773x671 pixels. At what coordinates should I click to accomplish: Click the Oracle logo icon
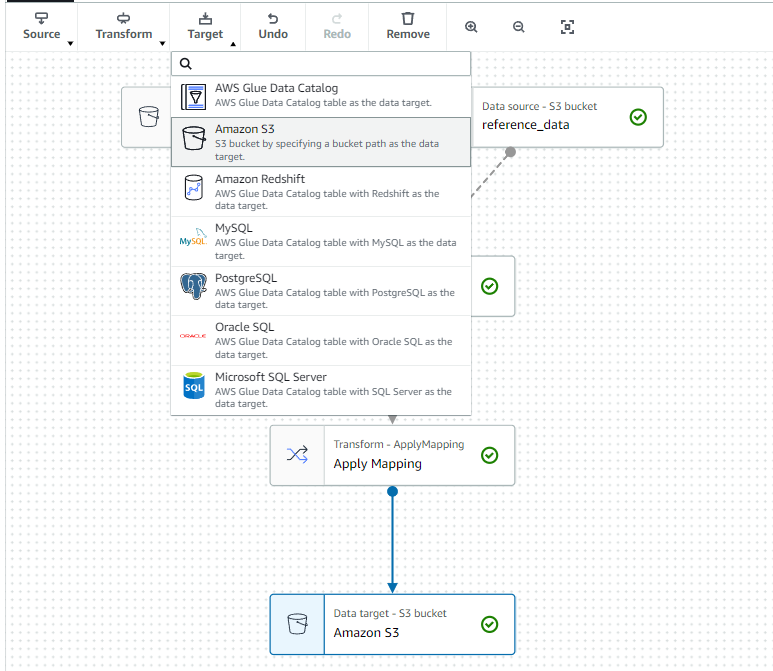[x=193, y=336]
